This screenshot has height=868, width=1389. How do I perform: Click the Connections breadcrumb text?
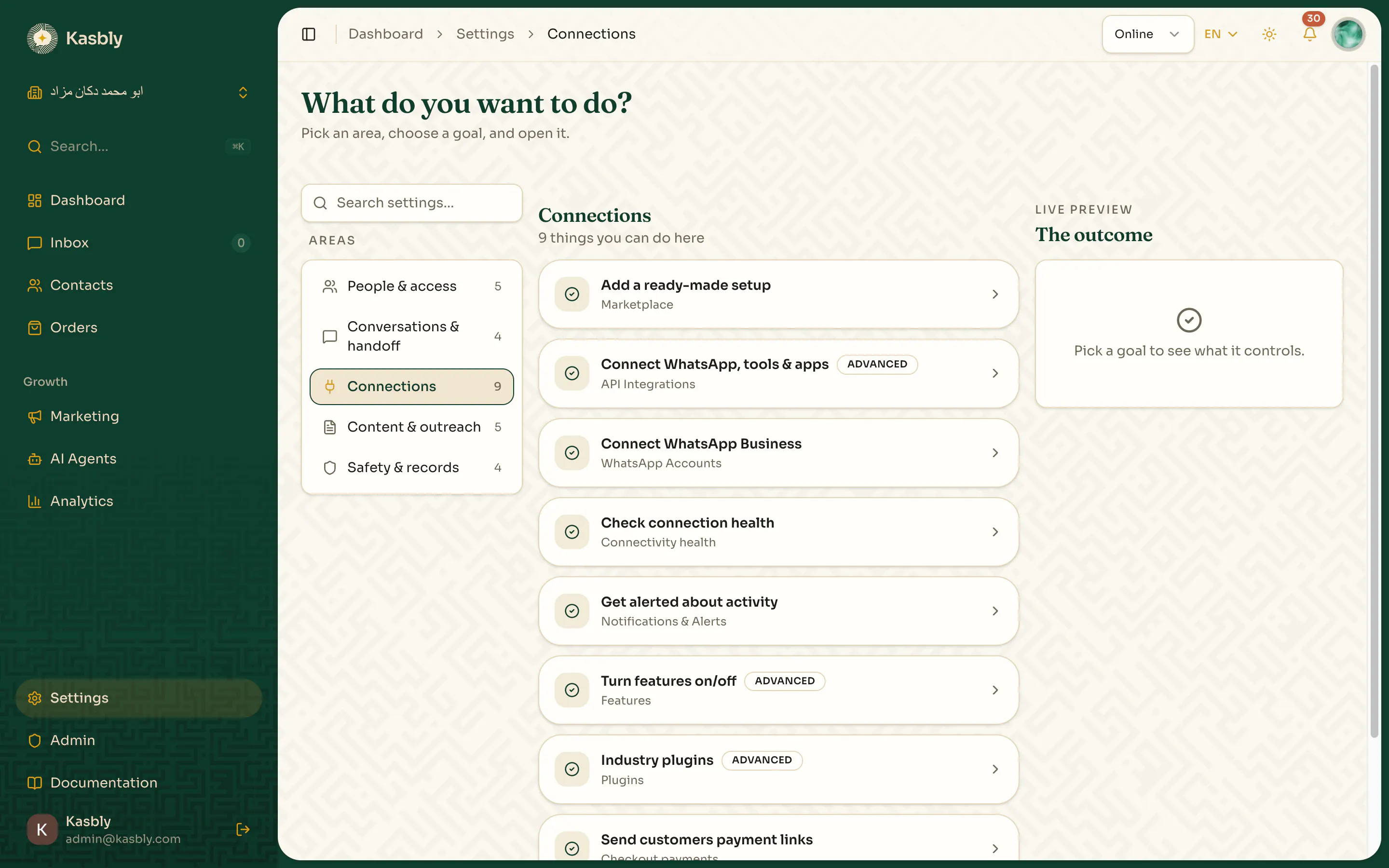[591, 34]
